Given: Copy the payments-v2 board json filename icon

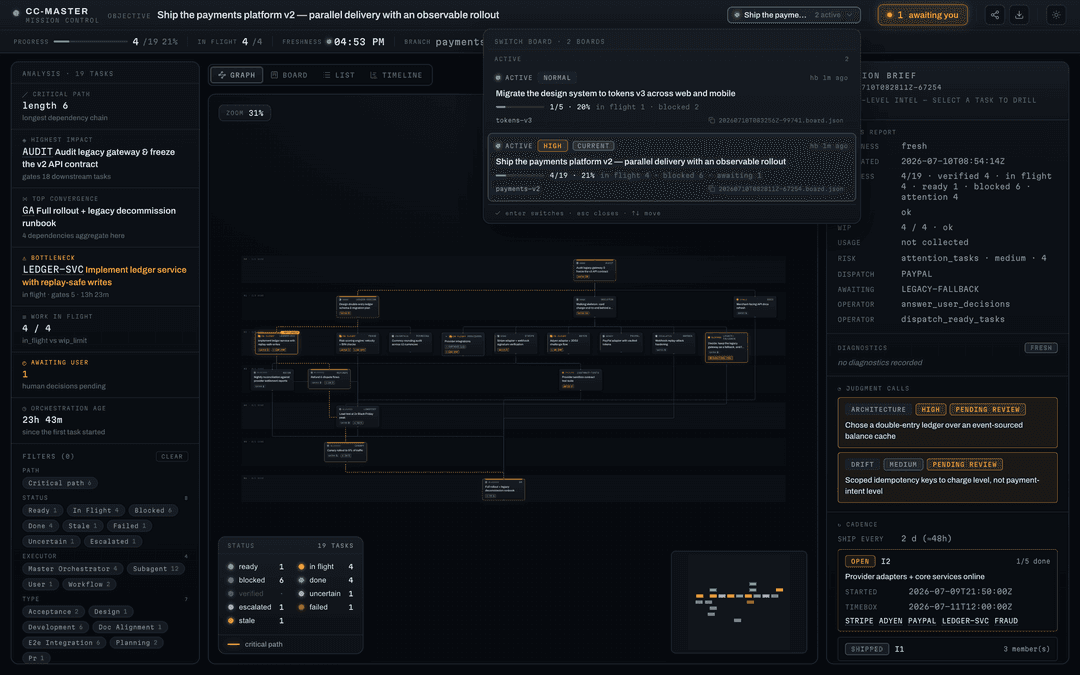Looking at the screenshot, I should pos(712,189).
